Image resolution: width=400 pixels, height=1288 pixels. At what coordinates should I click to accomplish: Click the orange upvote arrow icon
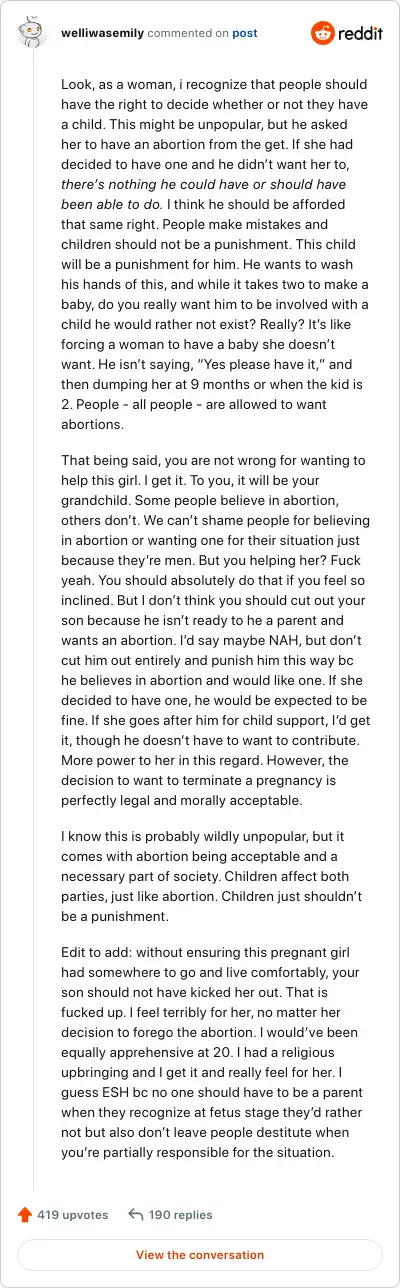click(25, 1215)
